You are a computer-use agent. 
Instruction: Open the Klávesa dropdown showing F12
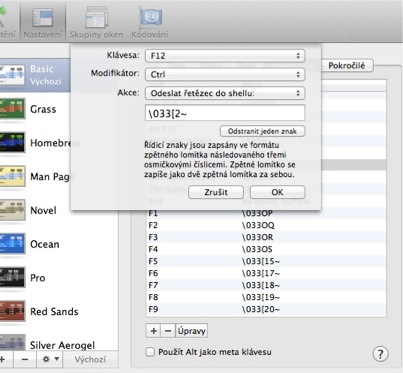[x=225, y=56]
